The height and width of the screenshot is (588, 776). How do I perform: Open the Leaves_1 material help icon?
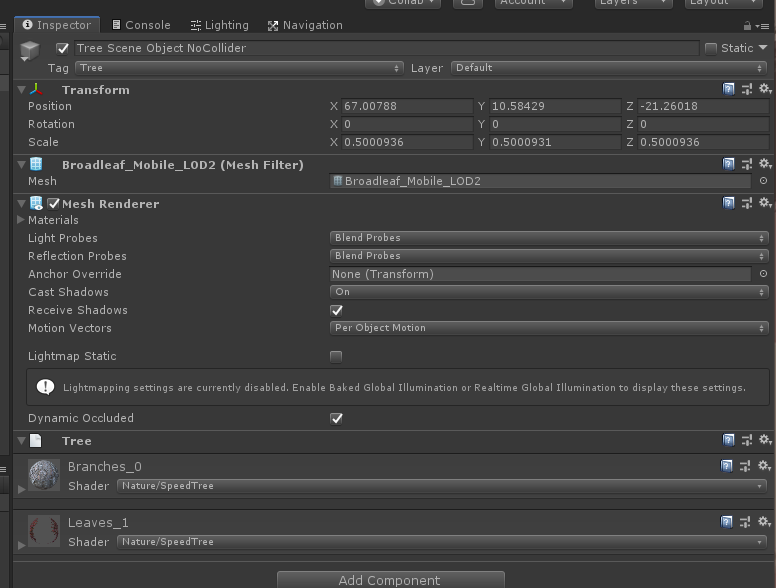pyautogui.click(x=729, y=522)
